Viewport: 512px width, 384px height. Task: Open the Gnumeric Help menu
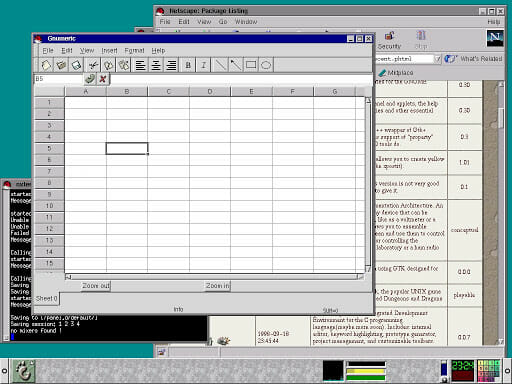pos(158,50)
